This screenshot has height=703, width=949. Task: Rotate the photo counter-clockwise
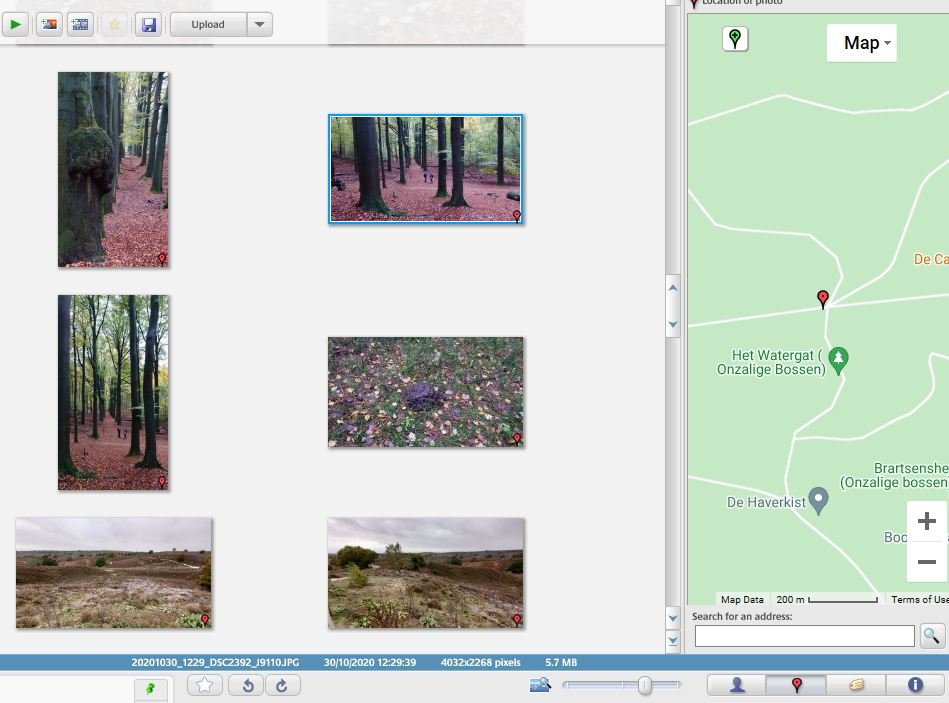247,685
